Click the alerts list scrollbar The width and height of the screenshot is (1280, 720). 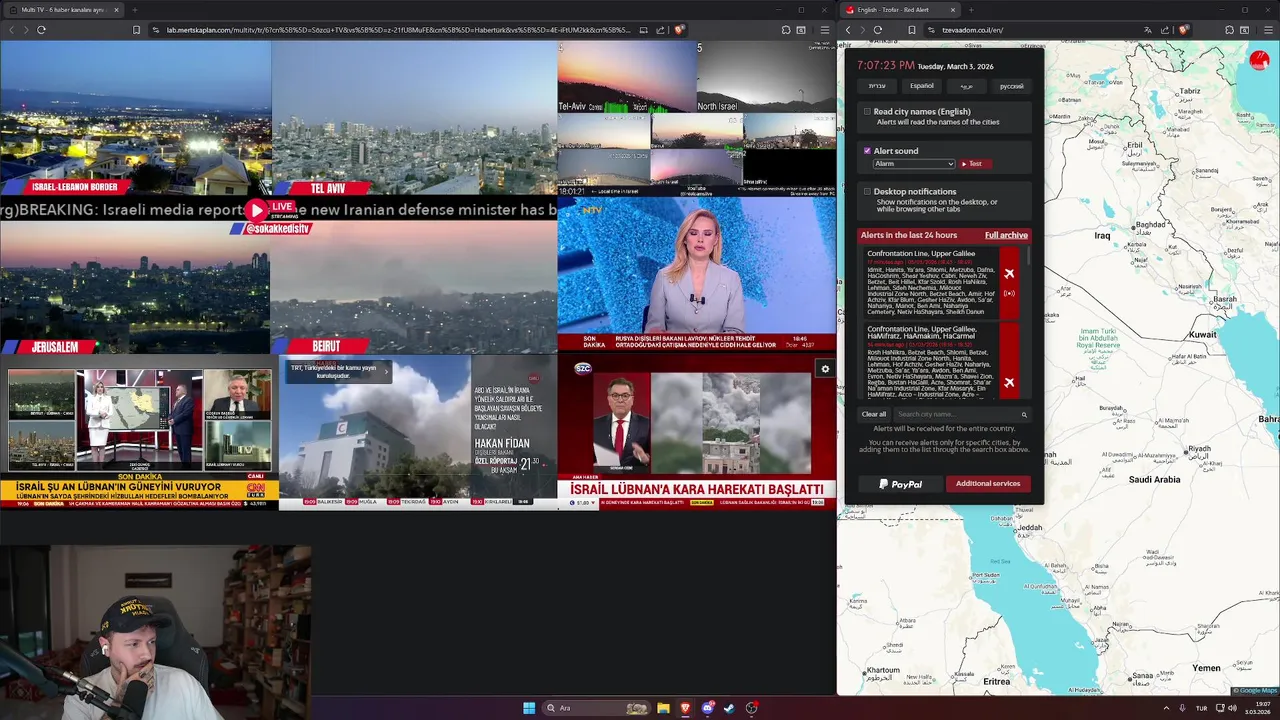tap(1029, 256)
